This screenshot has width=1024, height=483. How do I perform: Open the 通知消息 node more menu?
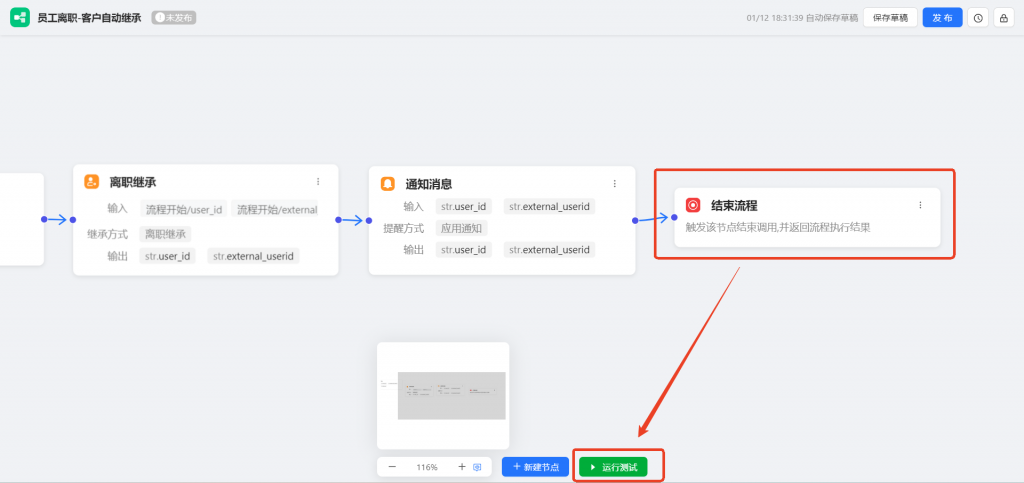[615, 184]
